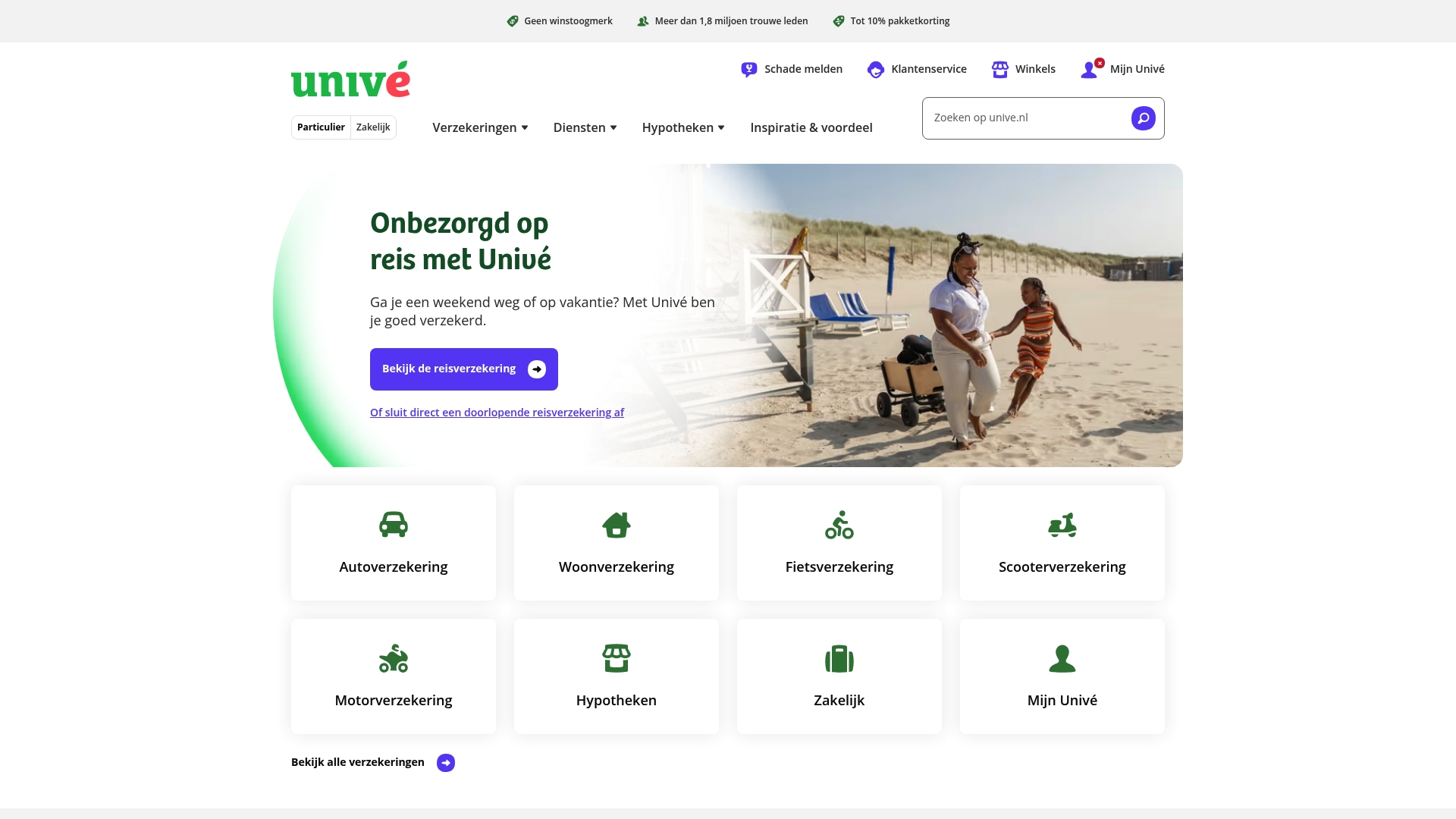Click the Schade melden speech bubble icon

tap(748, 70)
